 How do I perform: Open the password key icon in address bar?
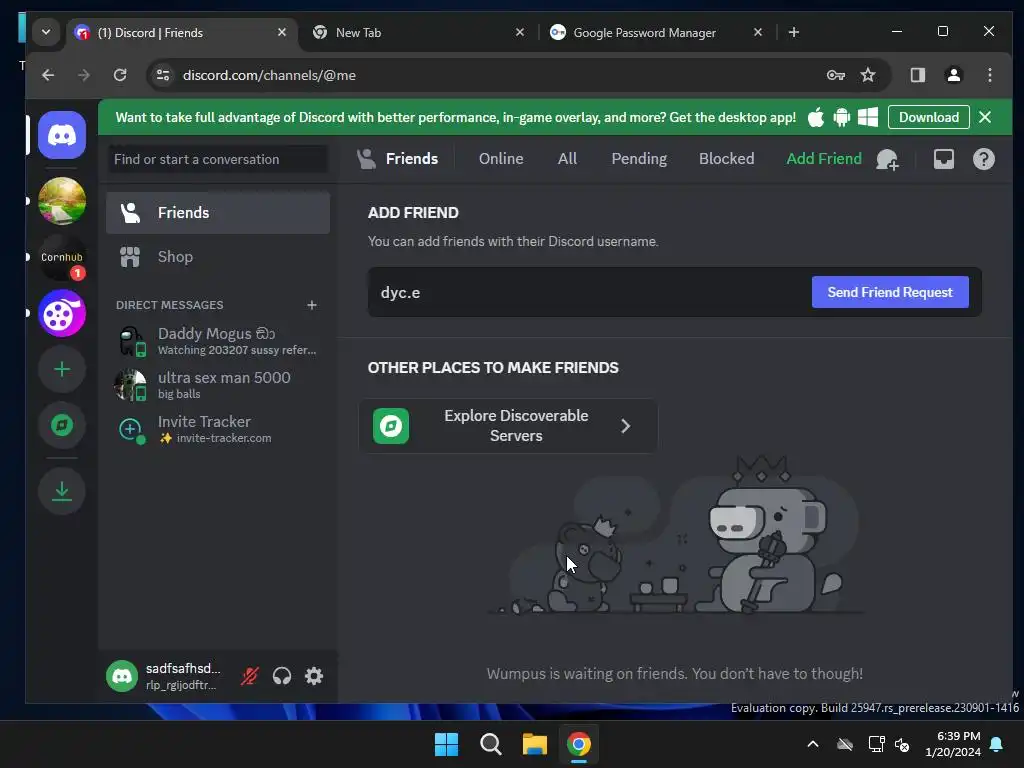(836, 75)
